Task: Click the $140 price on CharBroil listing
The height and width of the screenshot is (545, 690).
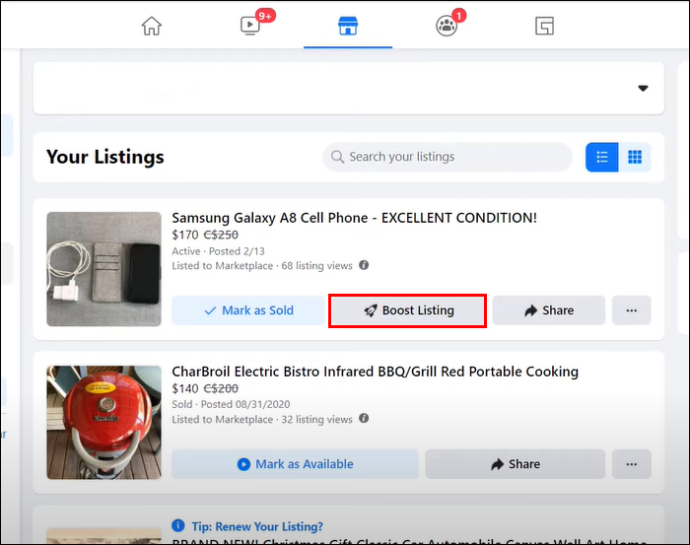Action: click(185, 388)
